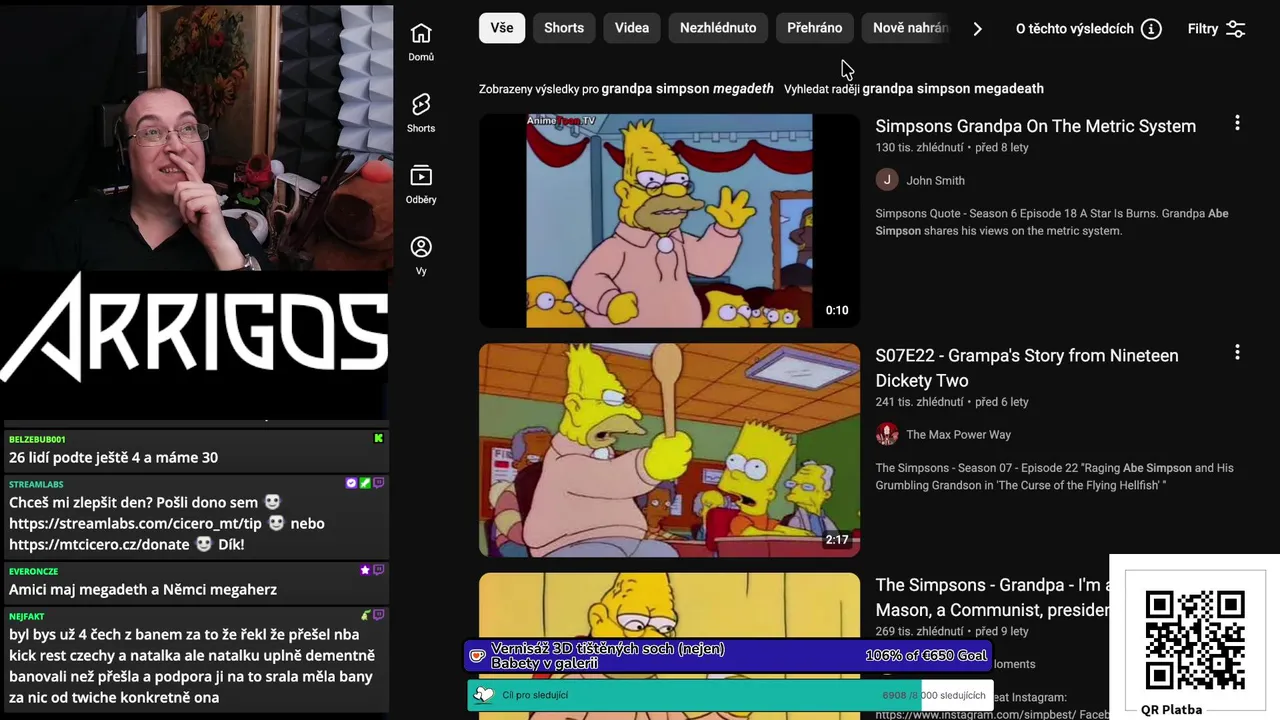1280x720 pixels.
Task: Click the mtcicero.cz/donate chat link
Action: (x=99, y=544)
